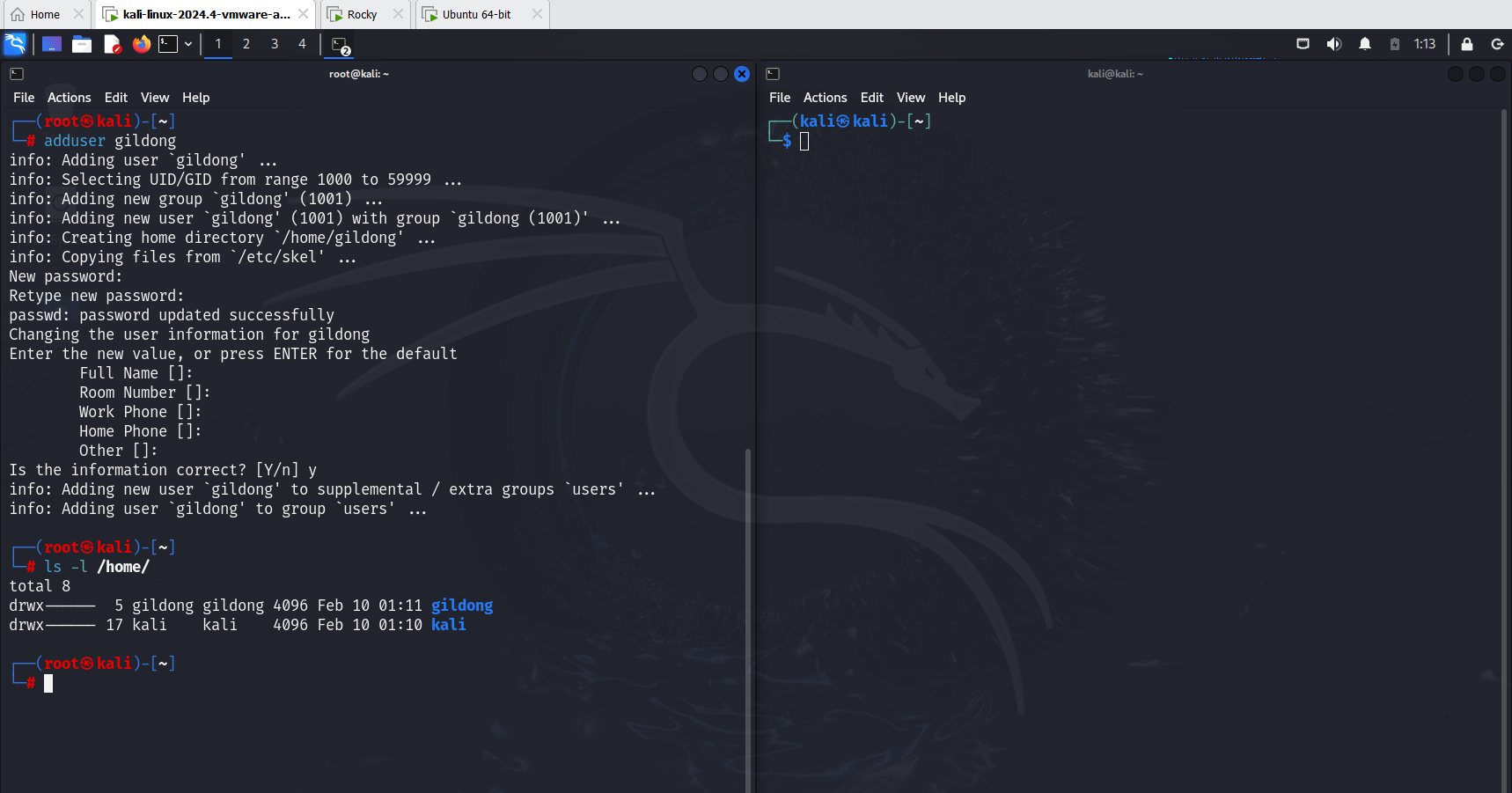This screenshot has width=1512, height=793.
Task: Select the kali-linux-2024.4-vmware tab
Action: tap(206, 15)
